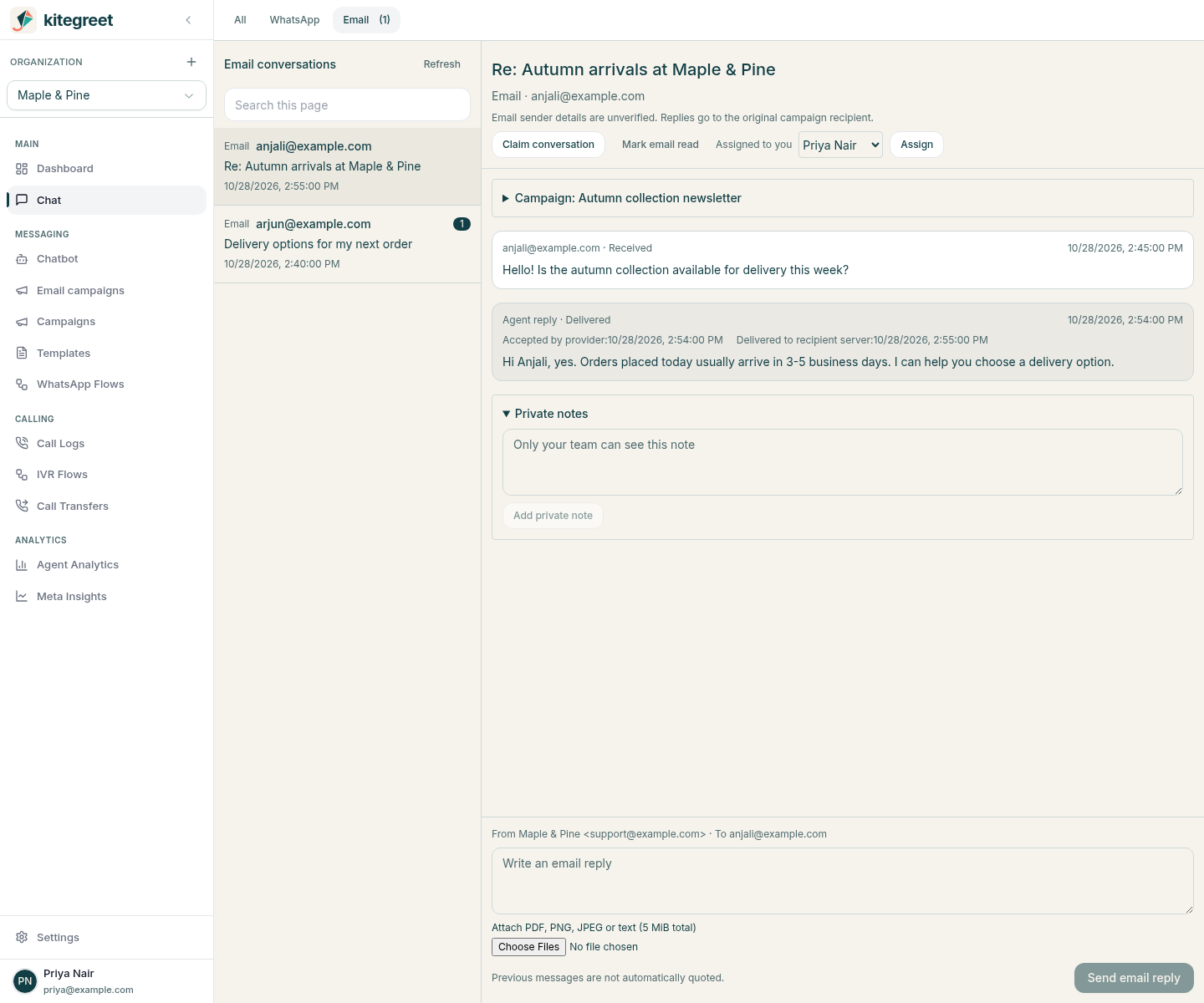Switch to the WhatsApp tab
Viewport: 1204px width, 1003px height.
294,20
